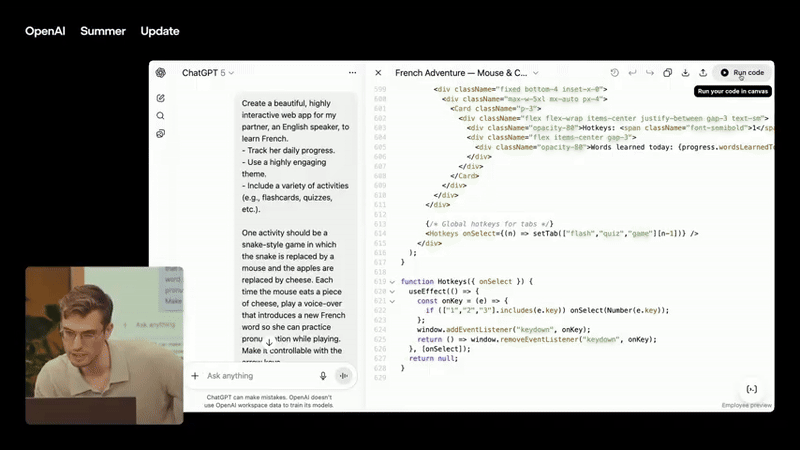Activate microphone dictation in the composer

coord(323,376)
